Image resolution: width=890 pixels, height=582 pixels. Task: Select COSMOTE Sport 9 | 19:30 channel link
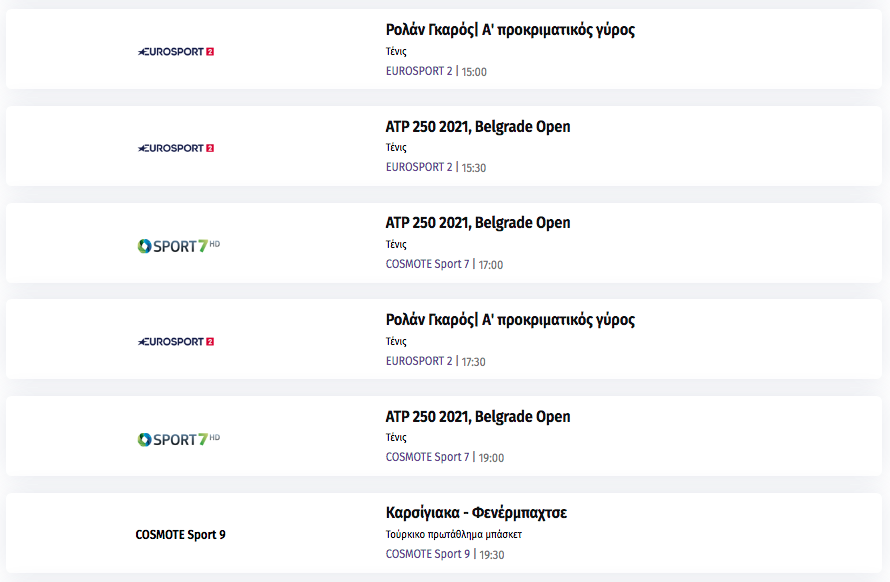tap(445, 554)
